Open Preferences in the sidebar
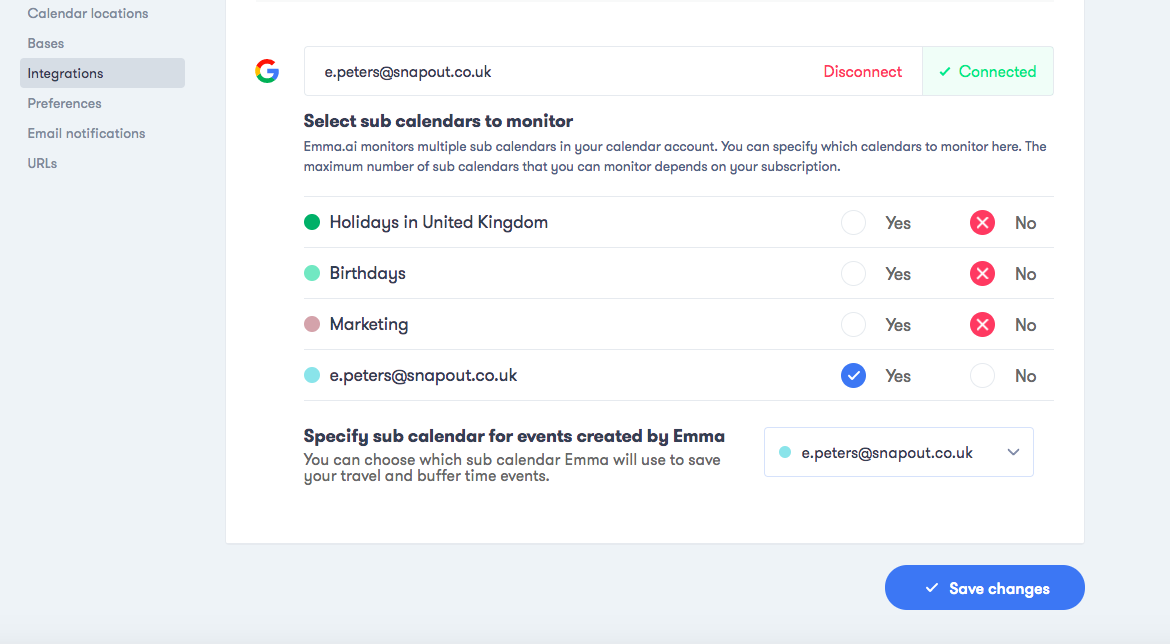The height and width of the screenshot is (644, 1170). pos(64,103)
